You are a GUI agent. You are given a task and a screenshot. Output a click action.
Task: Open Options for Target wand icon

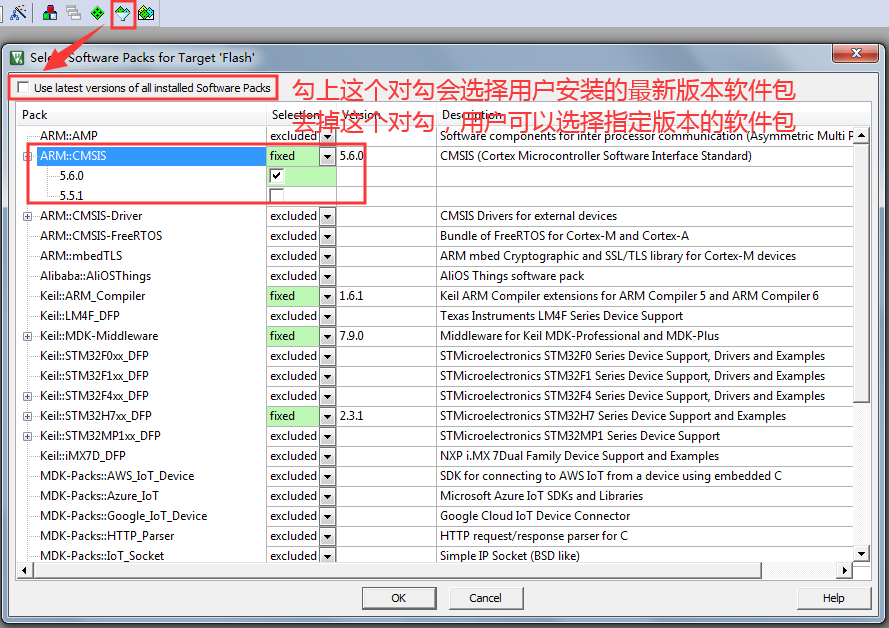click(x=18, y=12)
